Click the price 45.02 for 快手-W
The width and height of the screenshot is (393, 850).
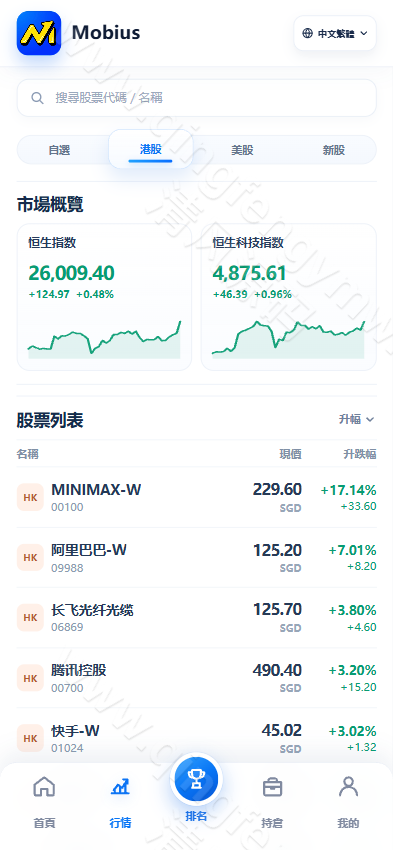pos(281,730)
